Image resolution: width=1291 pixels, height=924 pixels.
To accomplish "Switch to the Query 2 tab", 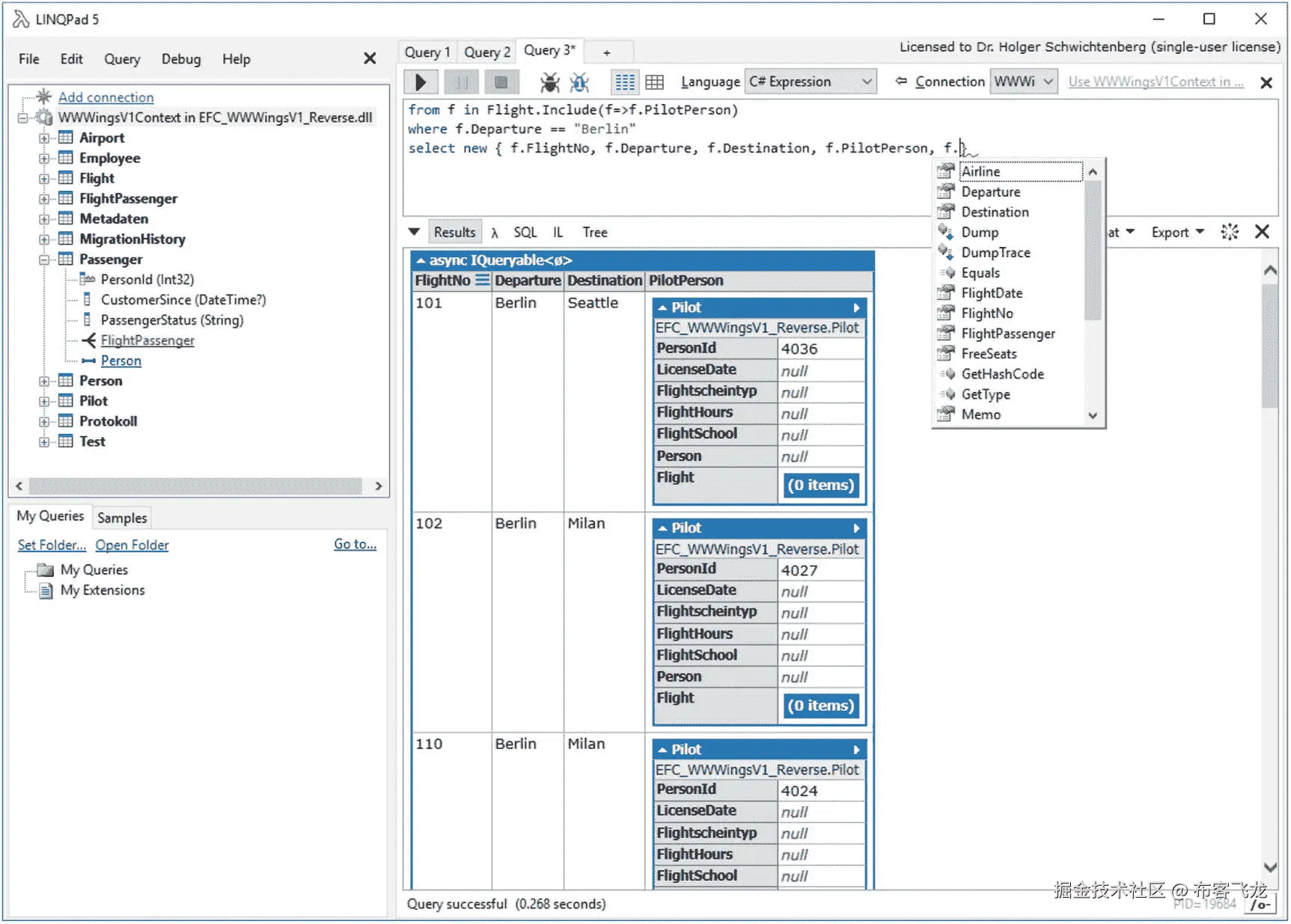I will pos(487,52).
